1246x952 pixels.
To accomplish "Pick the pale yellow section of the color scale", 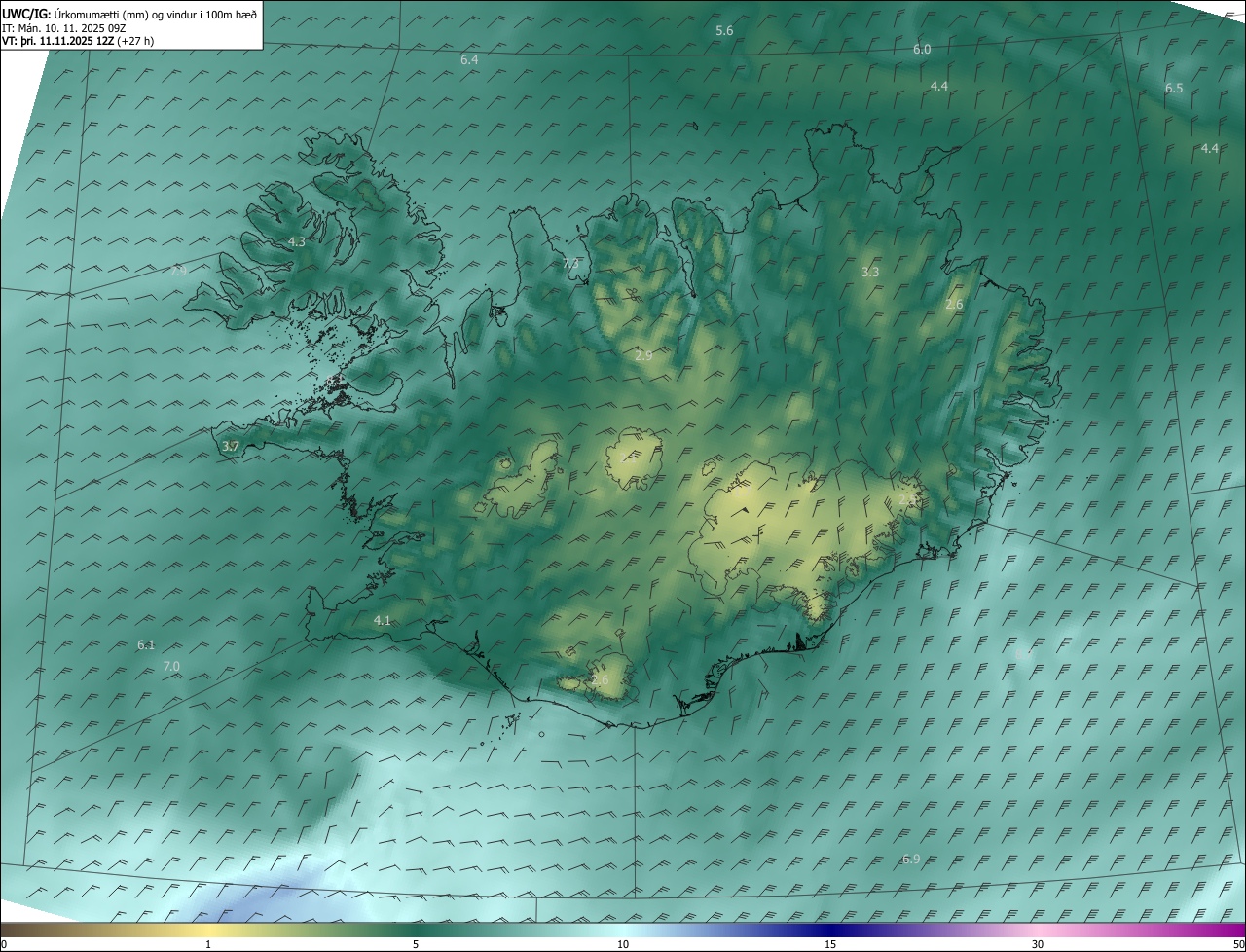I will coord(208,930).
